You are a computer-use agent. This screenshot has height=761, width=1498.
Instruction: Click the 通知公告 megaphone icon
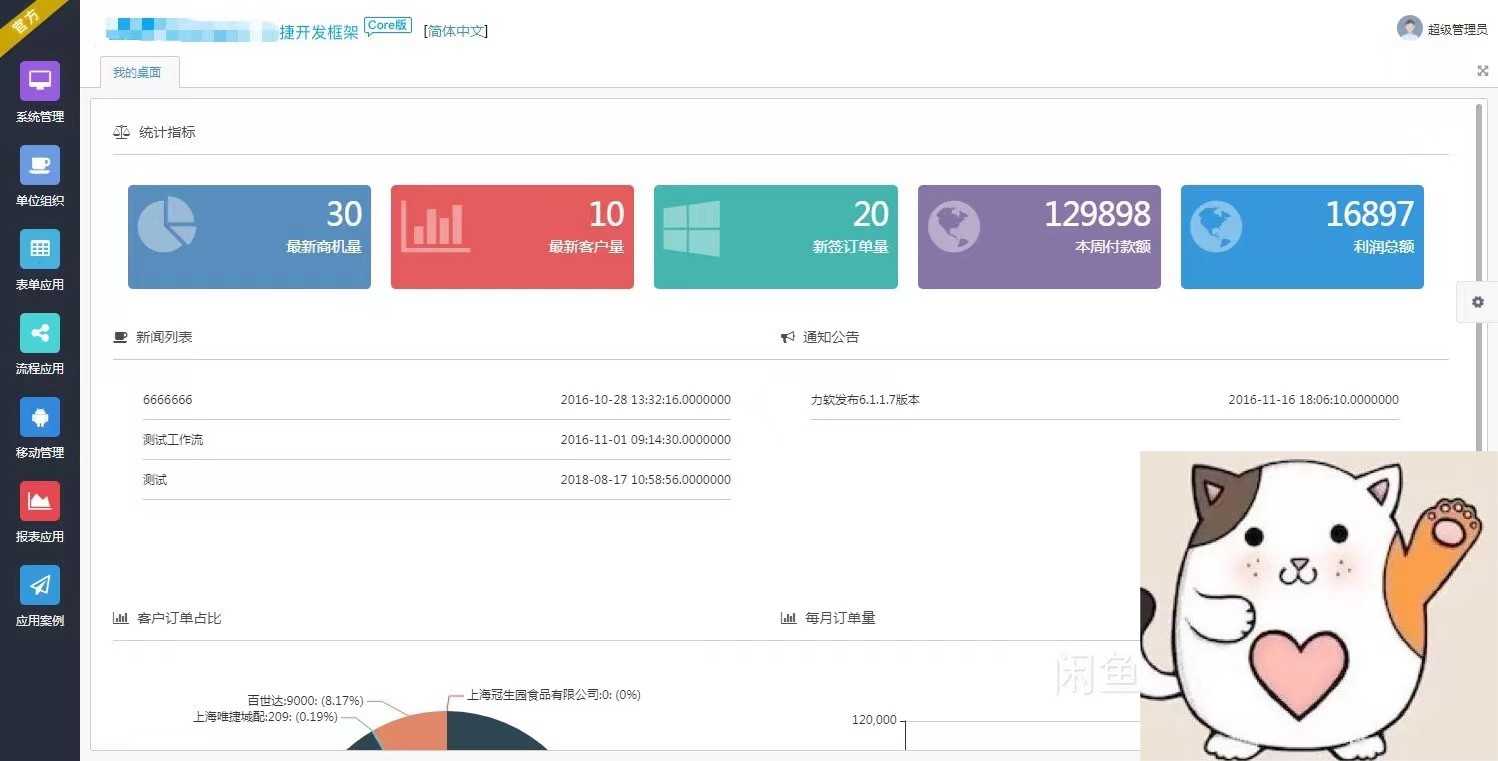788,337
